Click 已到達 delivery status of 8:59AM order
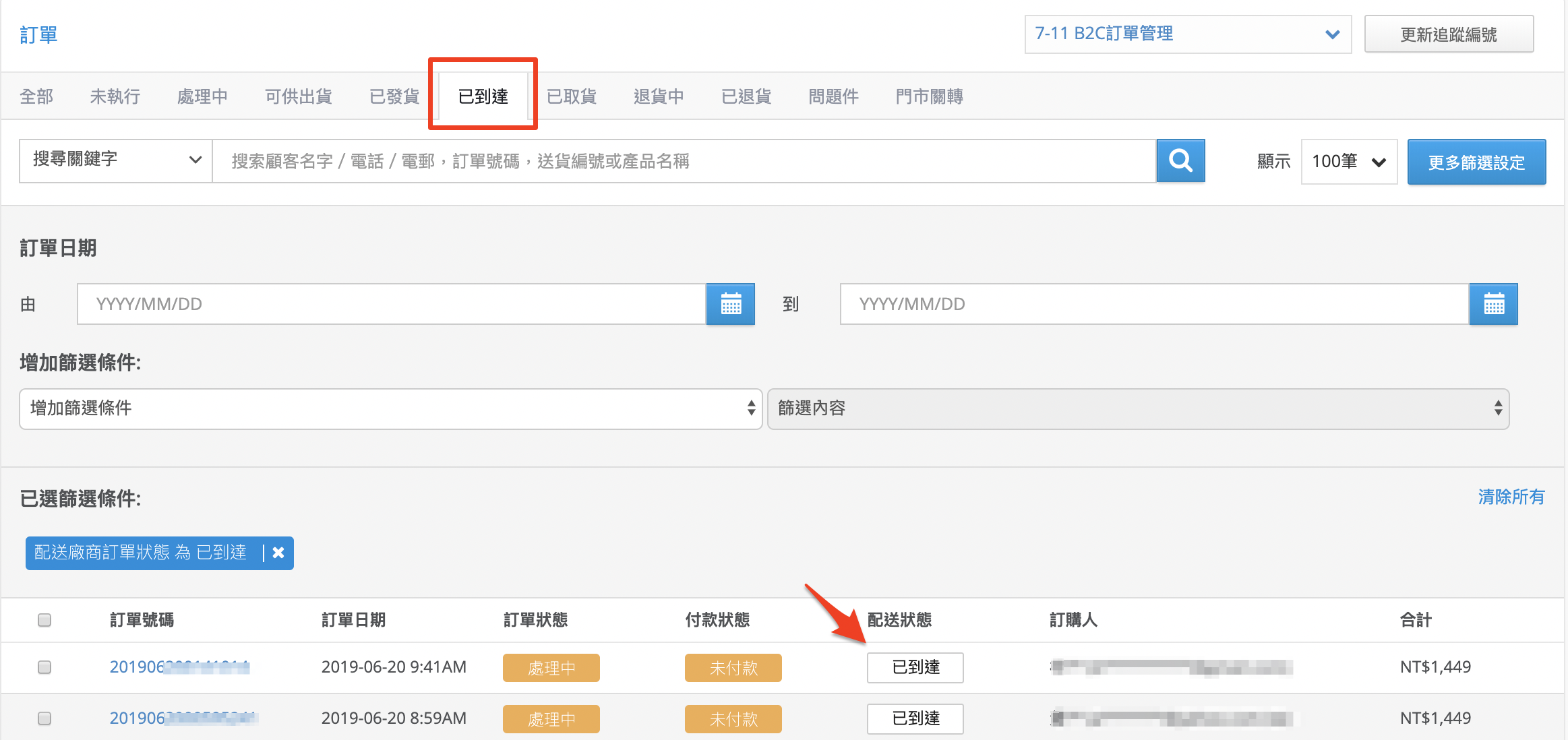The width and height of the screenshot is (1568, 740). click(915, 718)
